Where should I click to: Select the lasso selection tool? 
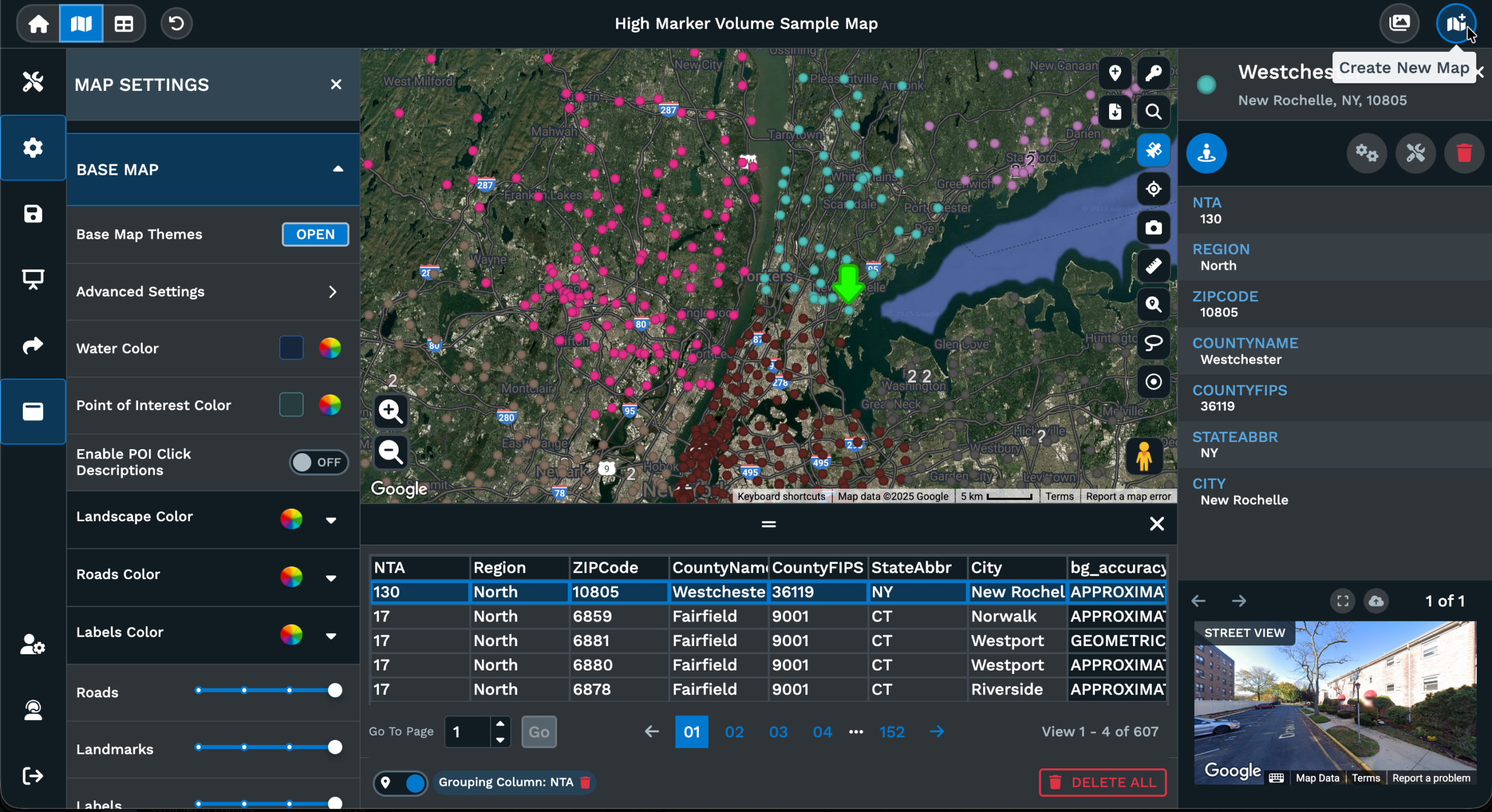coord(1153,343)
